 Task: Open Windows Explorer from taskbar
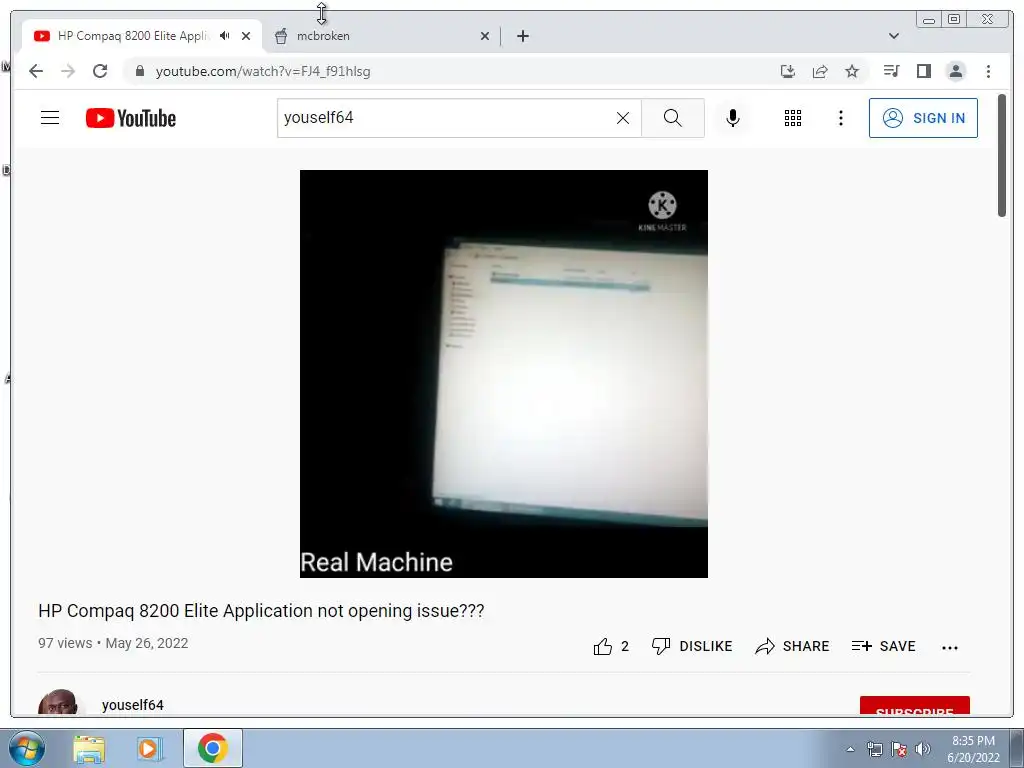click(89, 749)
